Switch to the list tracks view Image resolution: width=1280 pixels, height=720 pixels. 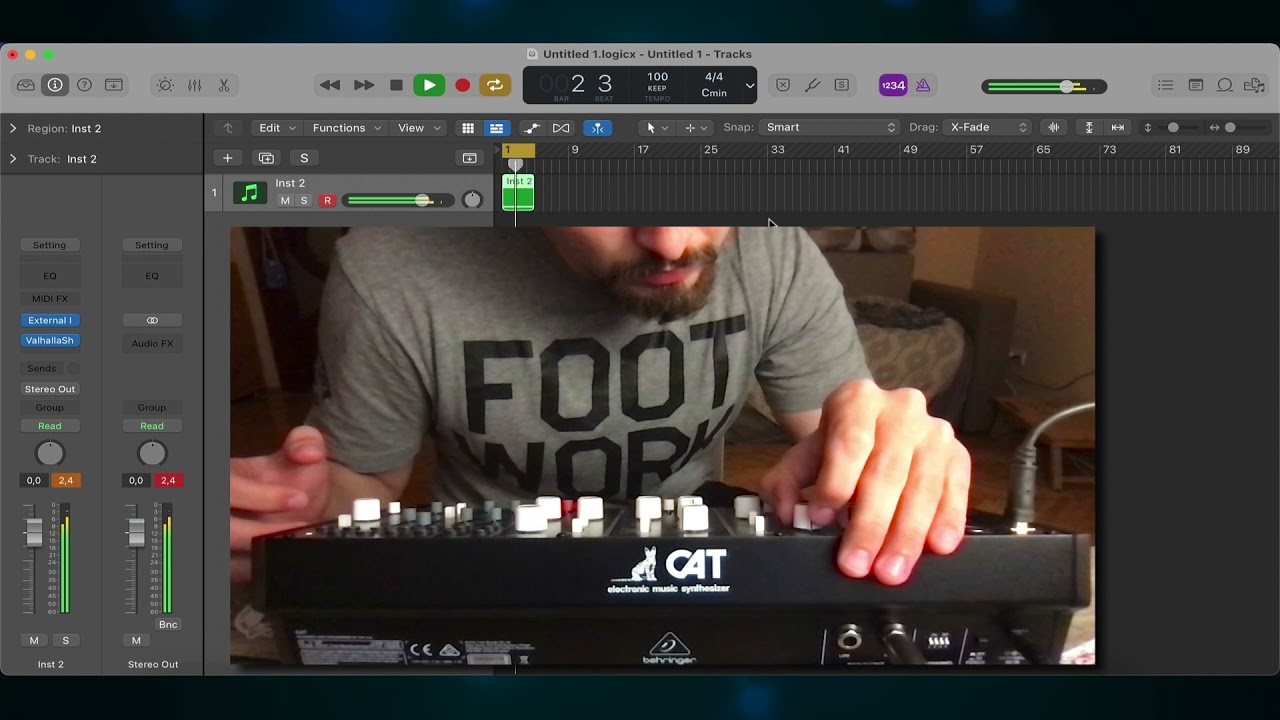(x=496, y=128)
